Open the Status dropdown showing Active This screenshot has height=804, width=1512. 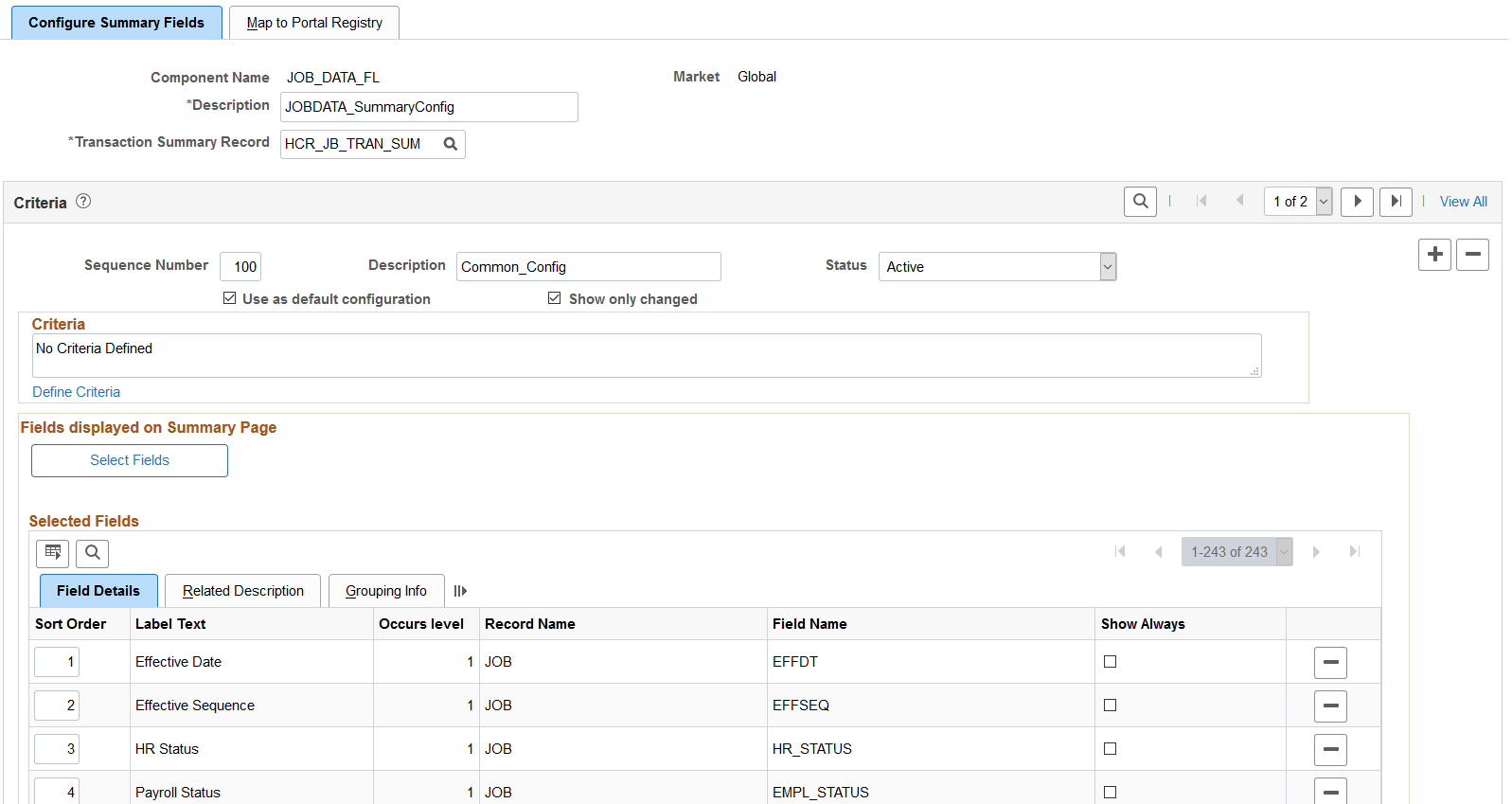(x=997, y=267)
